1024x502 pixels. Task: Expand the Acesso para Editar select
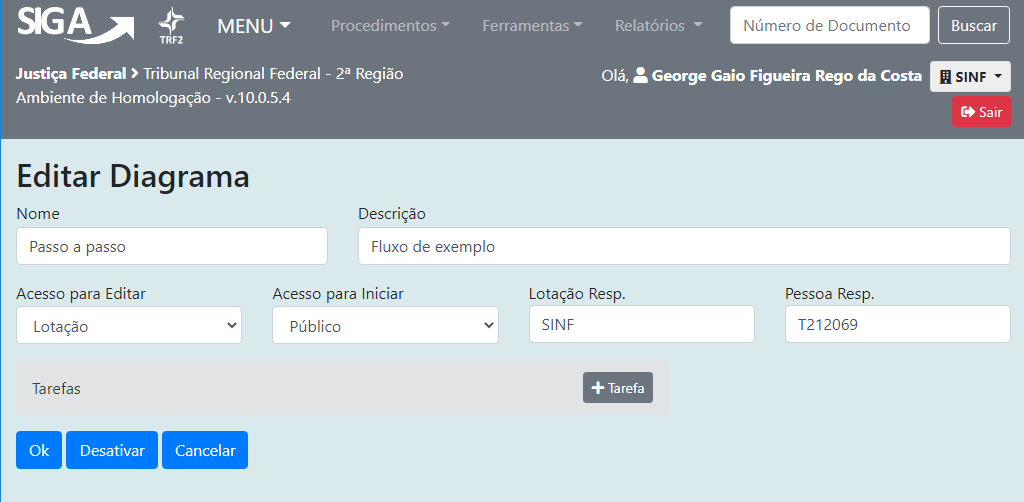pos(129,326)
